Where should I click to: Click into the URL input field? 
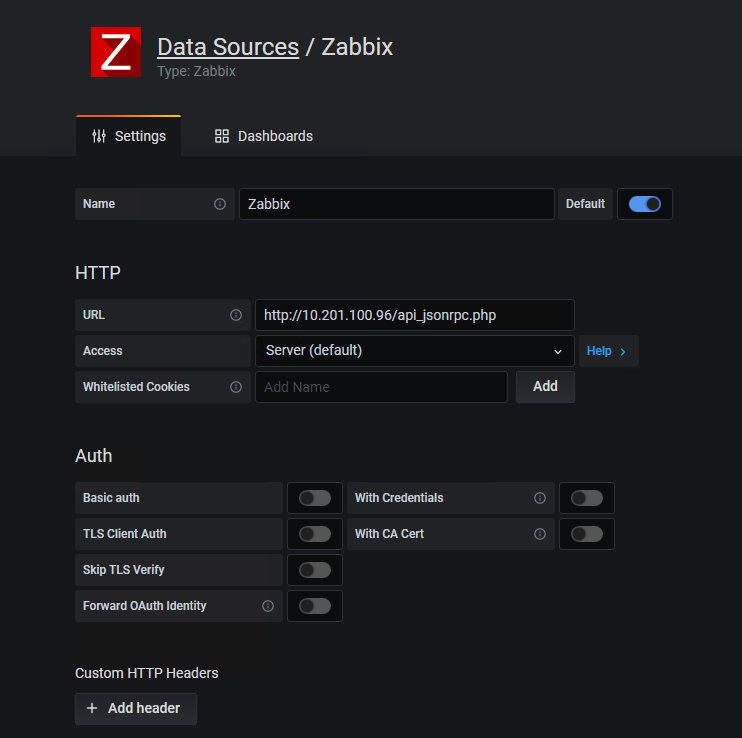point(414,315)
